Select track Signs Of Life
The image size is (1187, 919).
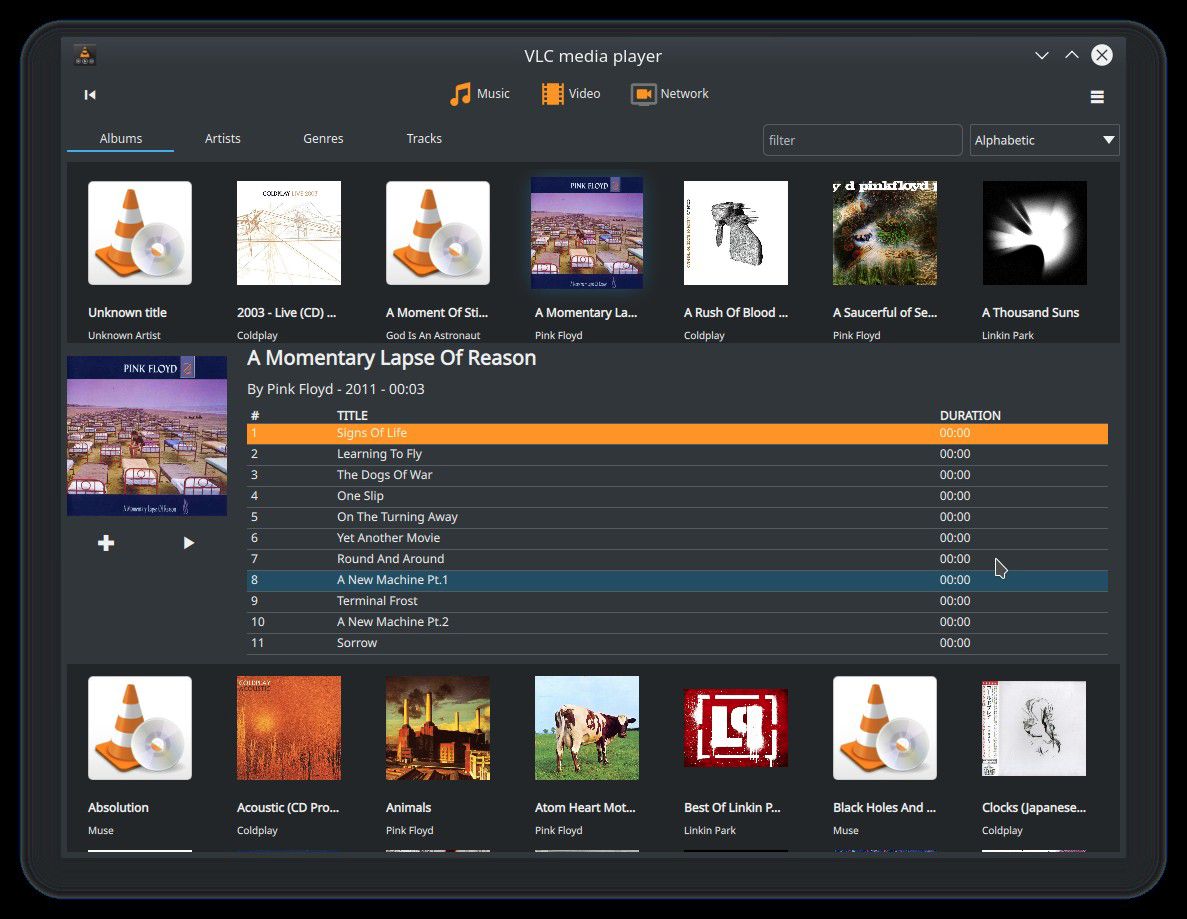coord(677,433)
